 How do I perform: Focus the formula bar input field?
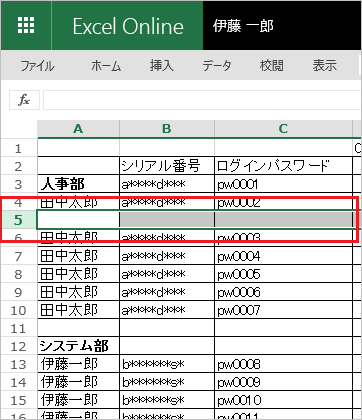[202, 100]
